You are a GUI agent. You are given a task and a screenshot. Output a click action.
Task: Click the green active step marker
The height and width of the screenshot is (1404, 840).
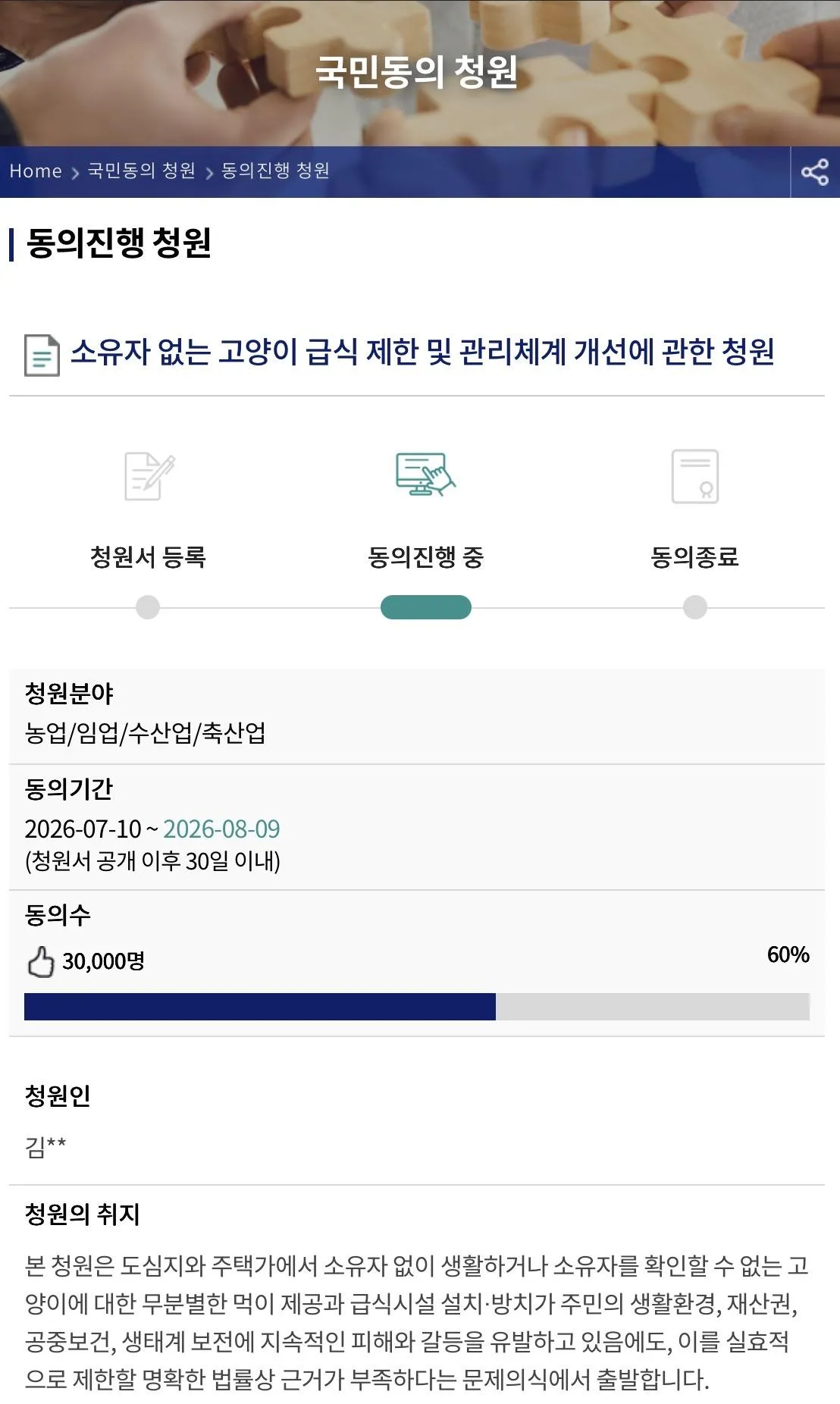[x=425, y=607]
